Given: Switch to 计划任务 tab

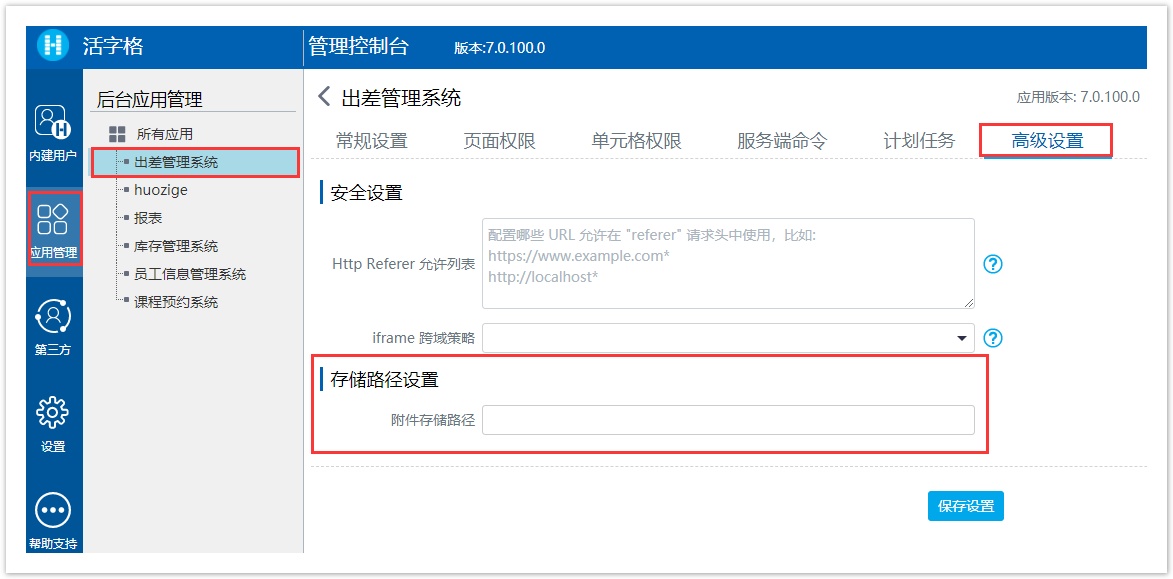Looking at the screenshot, I should click(918, 141).
